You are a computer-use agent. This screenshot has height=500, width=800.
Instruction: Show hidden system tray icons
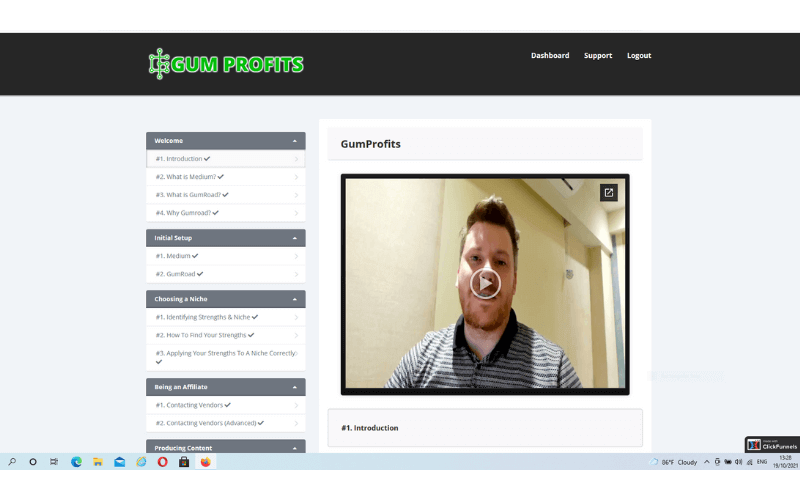click(x=707, y=462)
